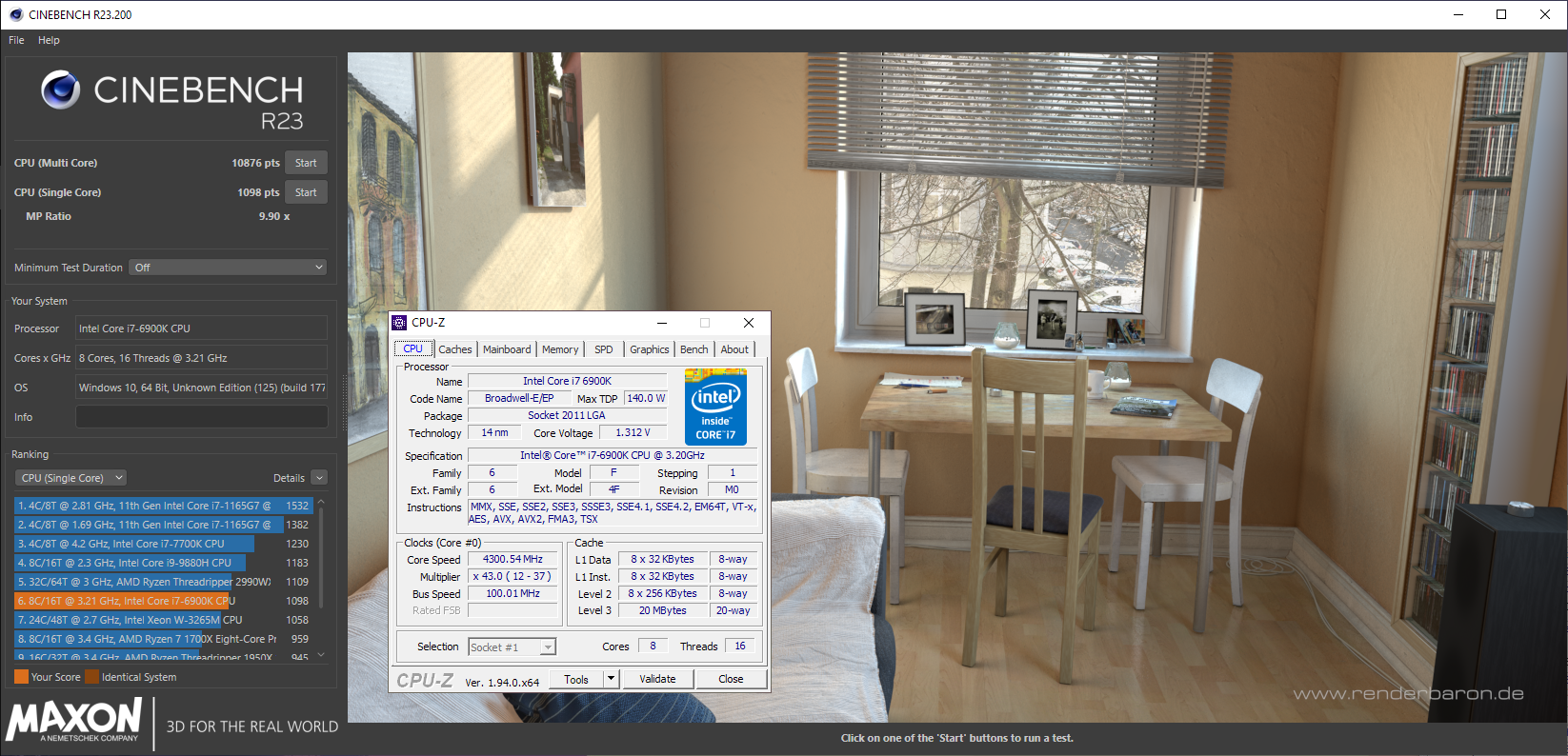1568x756 pixels.
Task: Select ranking row 5 Ryzen Threadripper 2990WX
Action: pos(163,582)
